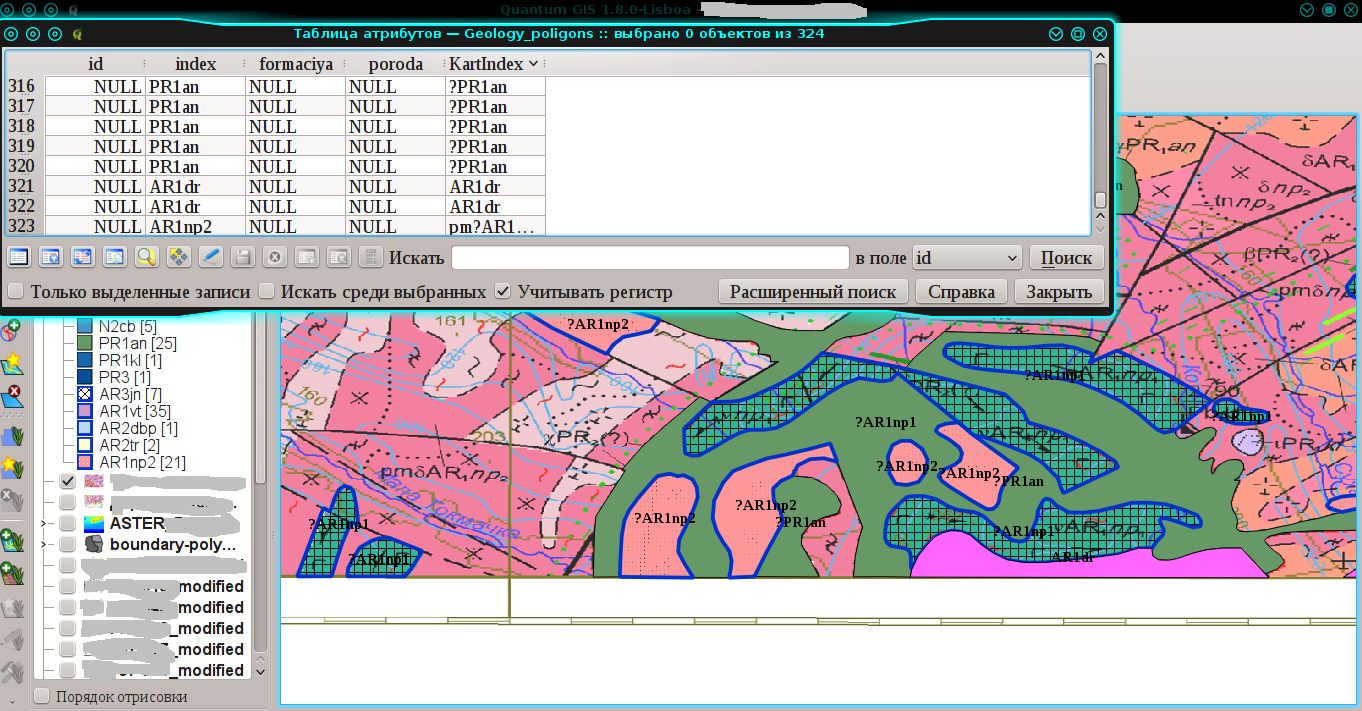Click the formaciya column header

pyautogui.click(x=295, y=64)
